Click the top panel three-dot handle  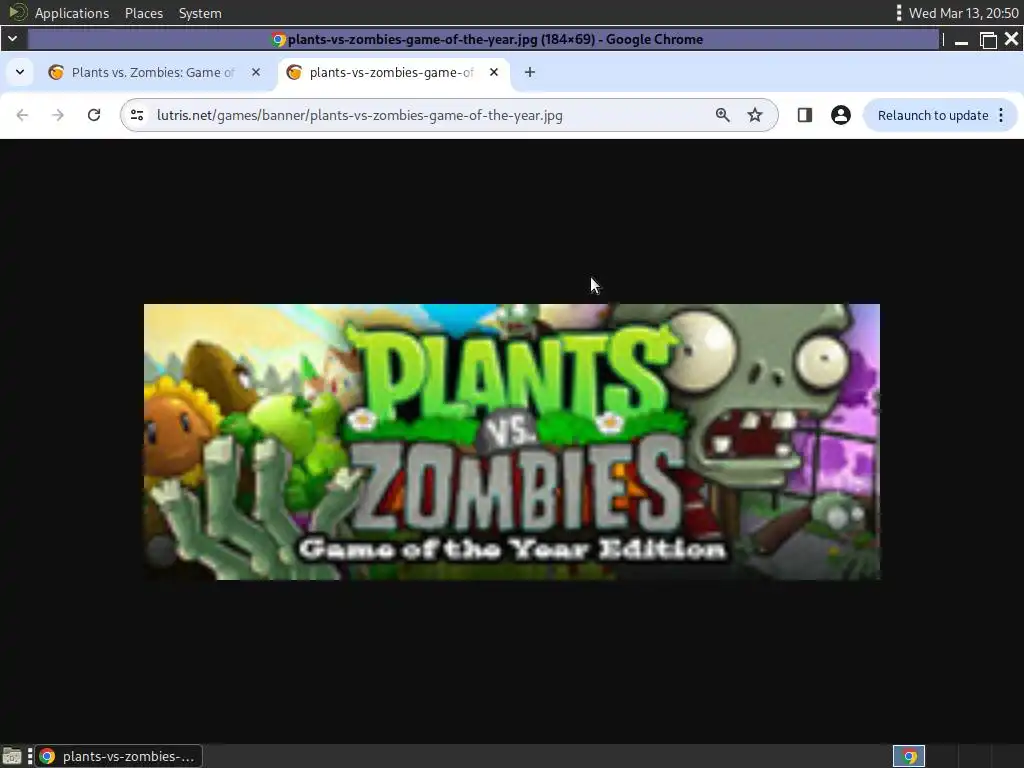899,13
